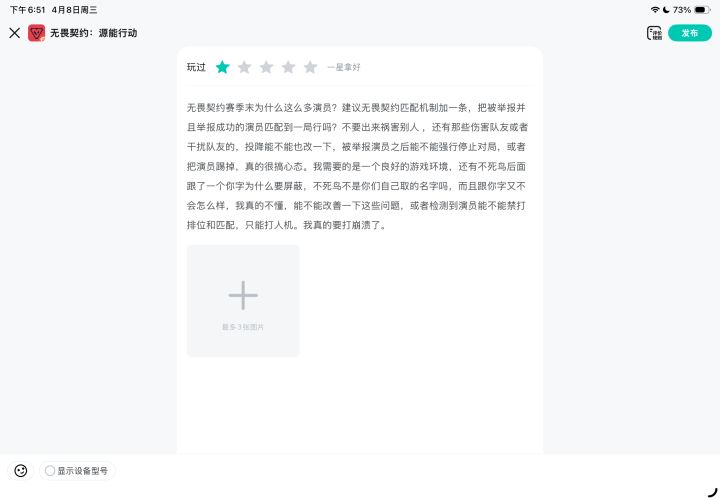Close the review editor with the X

tap(15, 33)
